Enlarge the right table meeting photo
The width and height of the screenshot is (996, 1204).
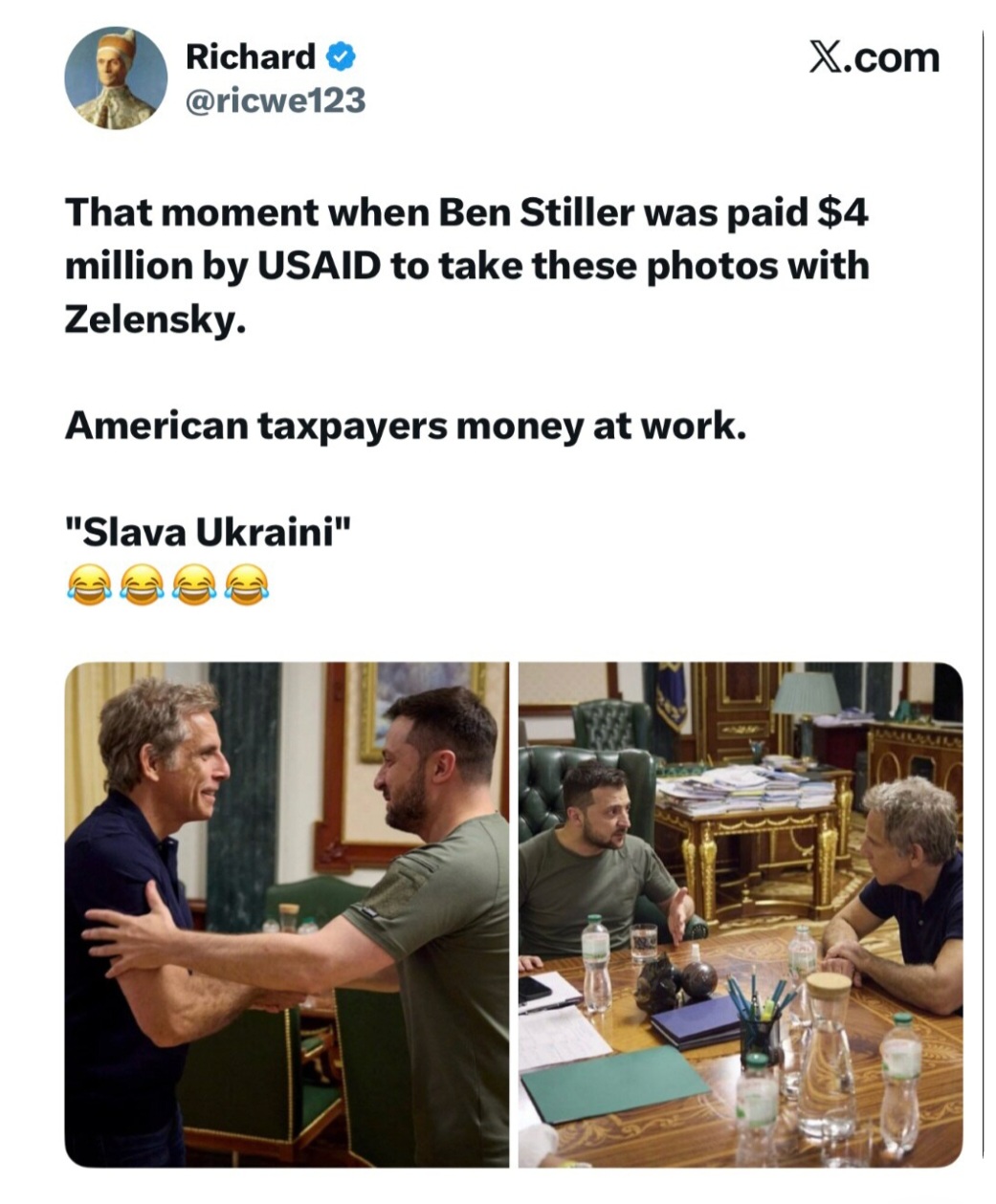741,914
